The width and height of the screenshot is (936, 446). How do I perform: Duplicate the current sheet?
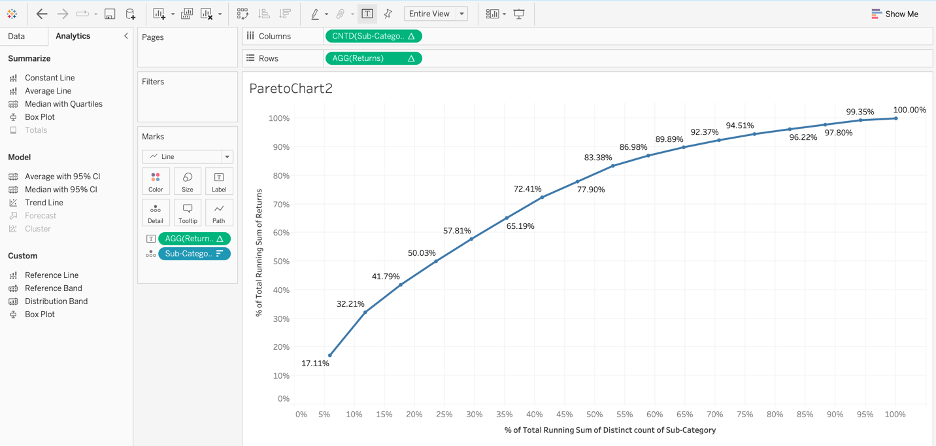(x=187, y=14)
